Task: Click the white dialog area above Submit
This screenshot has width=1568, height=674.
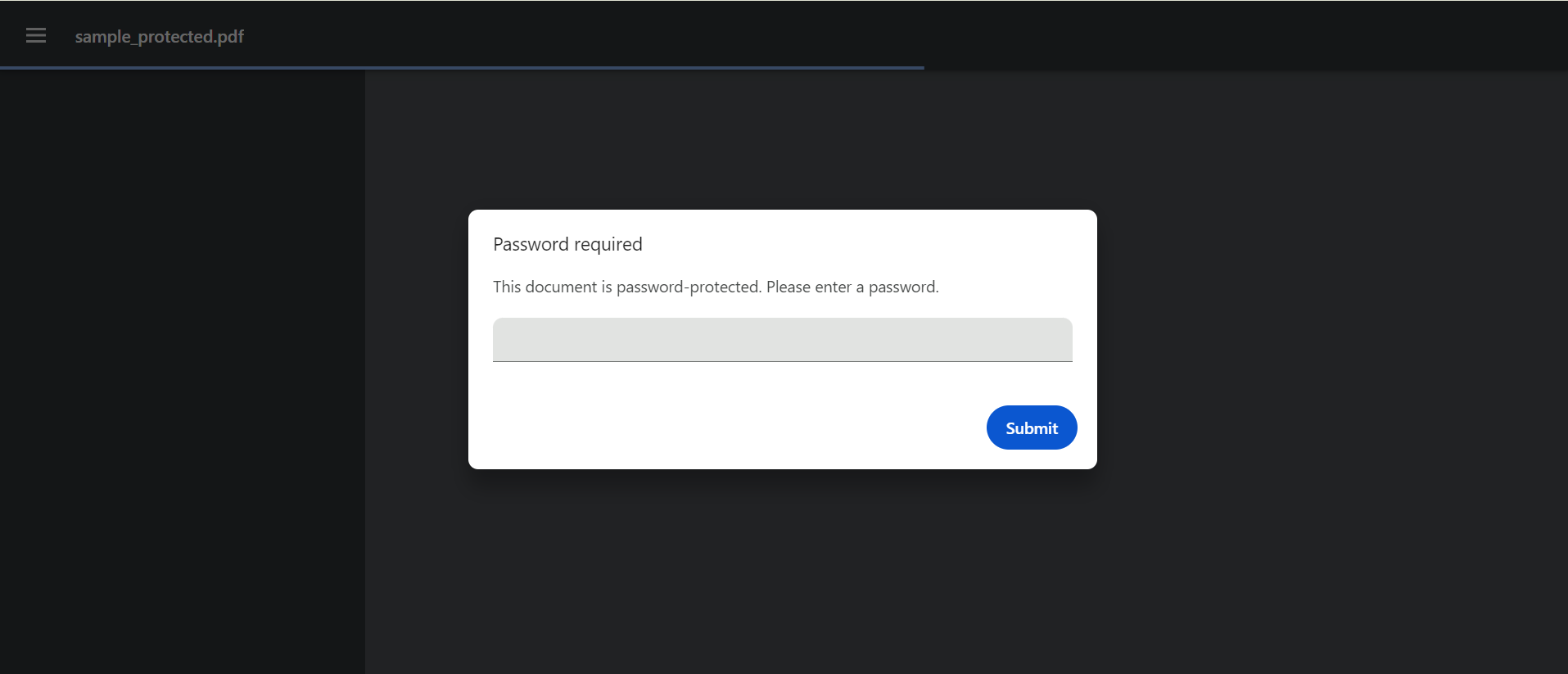Action: tap(1031, 383)
